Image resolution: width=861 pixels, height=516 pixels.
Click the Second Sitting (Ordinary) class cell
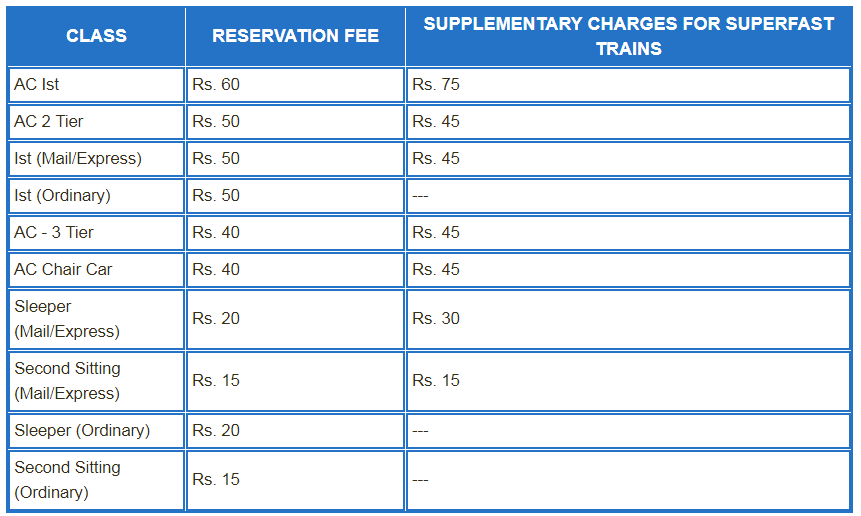96,480
